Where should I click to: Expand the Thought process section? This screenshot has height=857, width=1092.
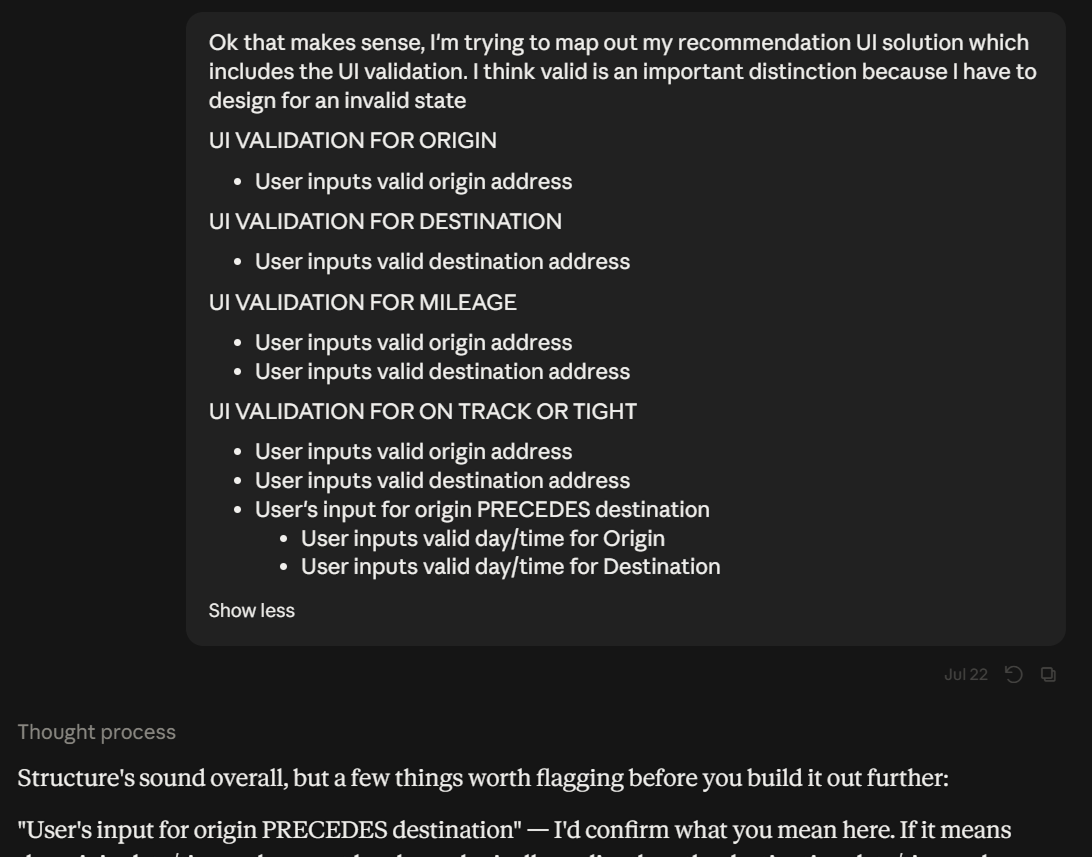point(97,732)
